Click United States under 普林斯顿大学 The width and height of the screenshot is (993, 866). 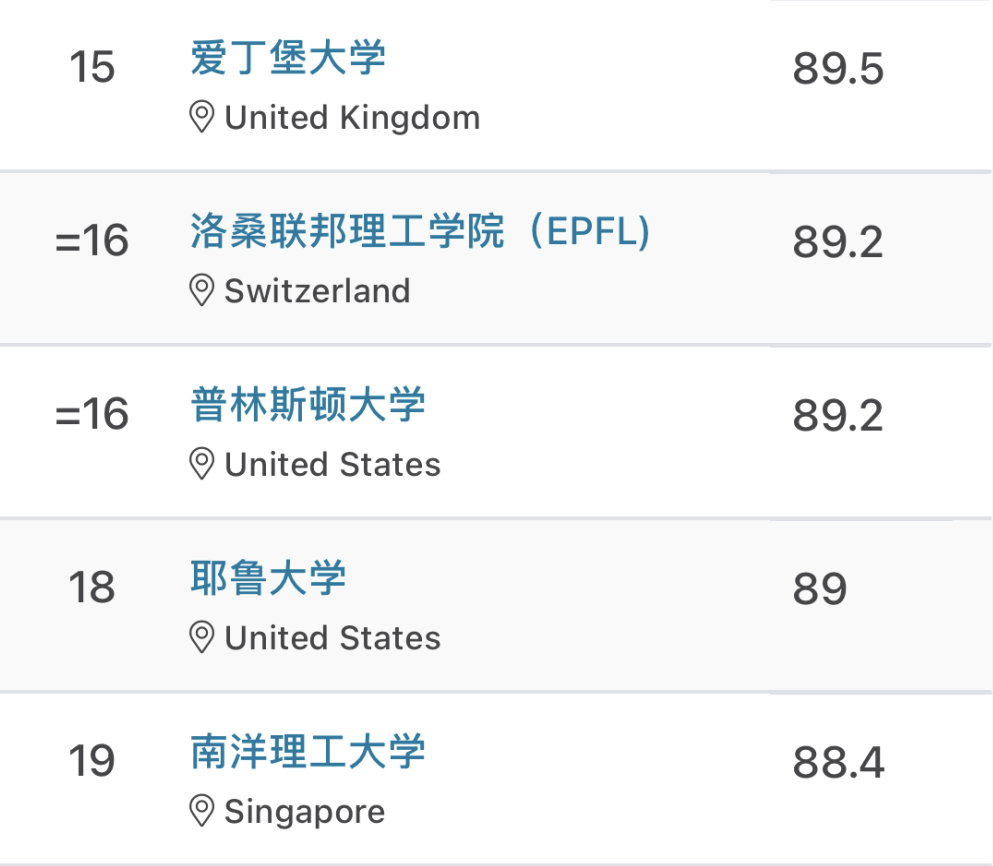coord(332,465)
